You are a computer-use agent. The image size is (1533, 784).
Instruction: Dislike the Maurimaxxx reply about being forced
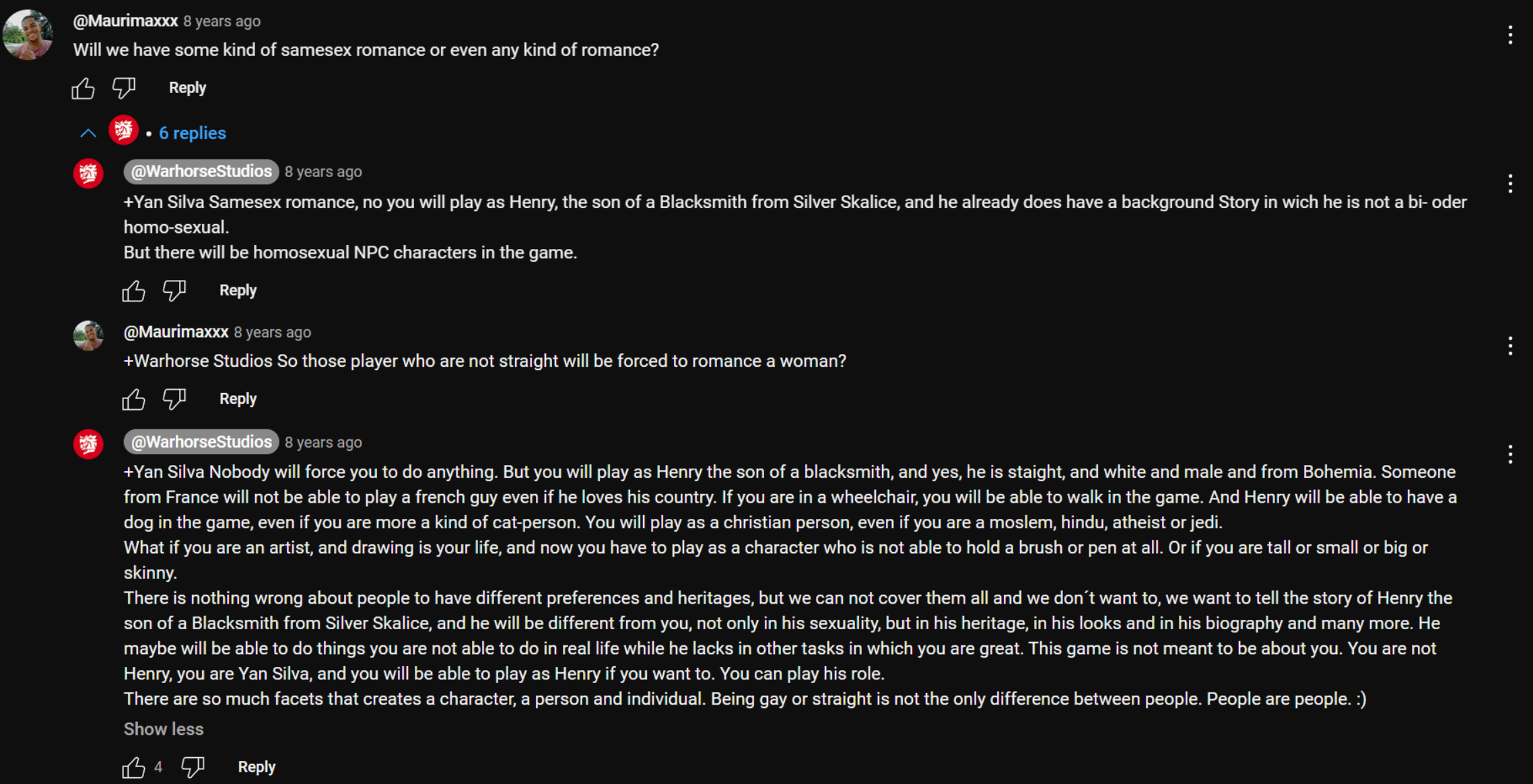(174, 399)
